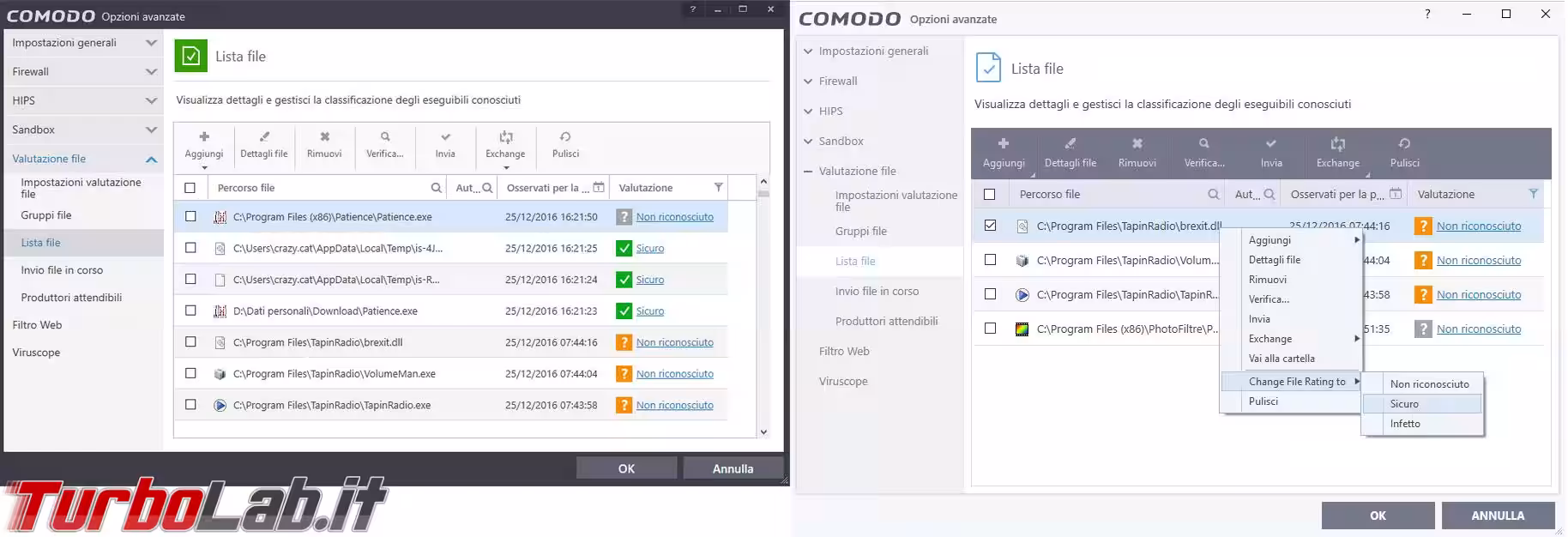Click the file list vertical scrollbar down arrow
Viewport: 1568px width, 537px height.
pos(763,432)
